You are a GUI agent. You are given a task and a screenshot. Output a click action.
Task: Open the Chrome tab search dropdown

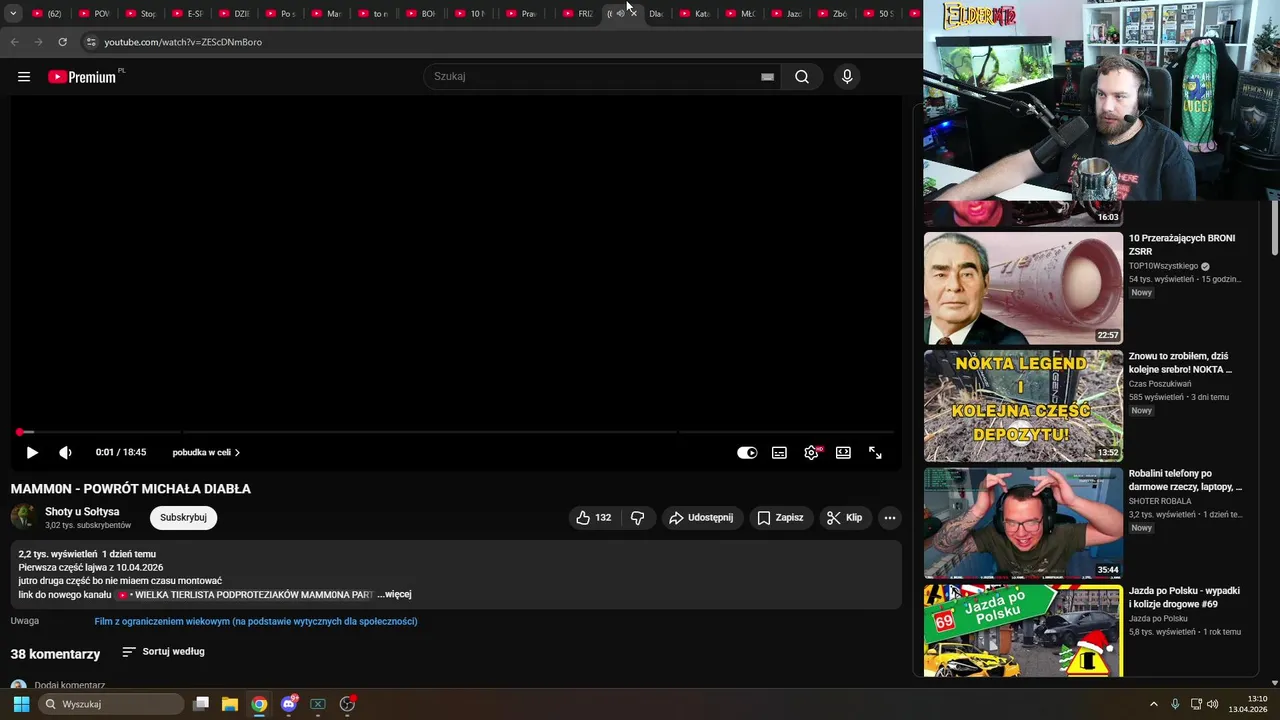tap(13, 14)
